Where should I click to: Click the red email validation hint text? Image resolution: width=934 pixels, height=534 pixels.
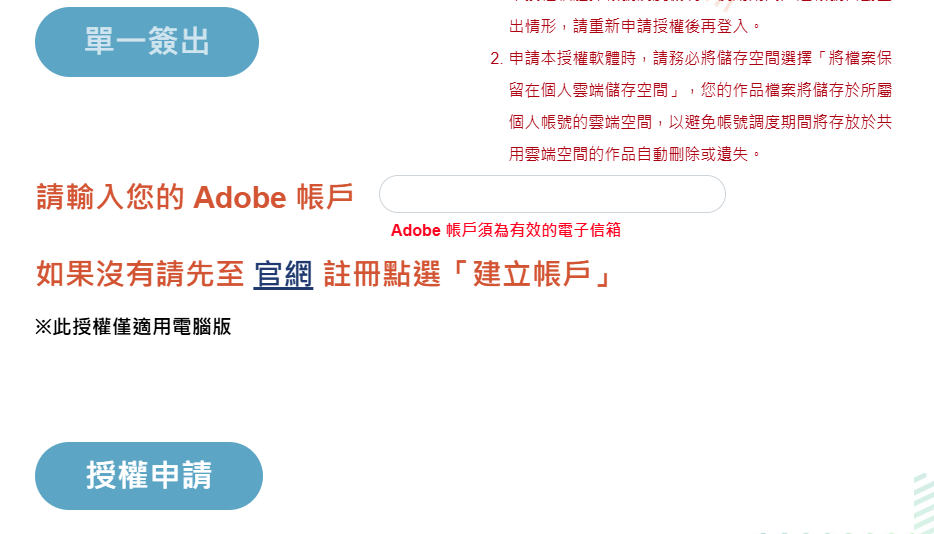tap(506, 231)
